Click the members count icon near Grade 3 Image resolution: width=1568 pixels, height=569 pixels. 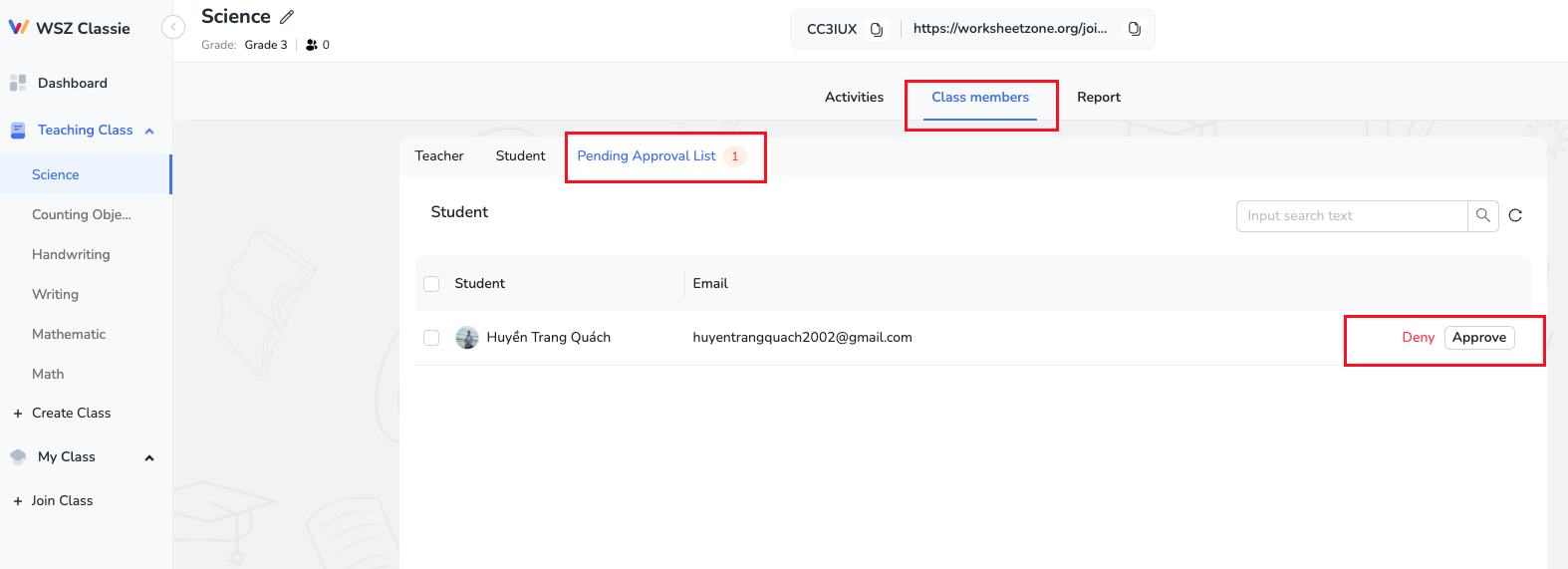[312, 45]
